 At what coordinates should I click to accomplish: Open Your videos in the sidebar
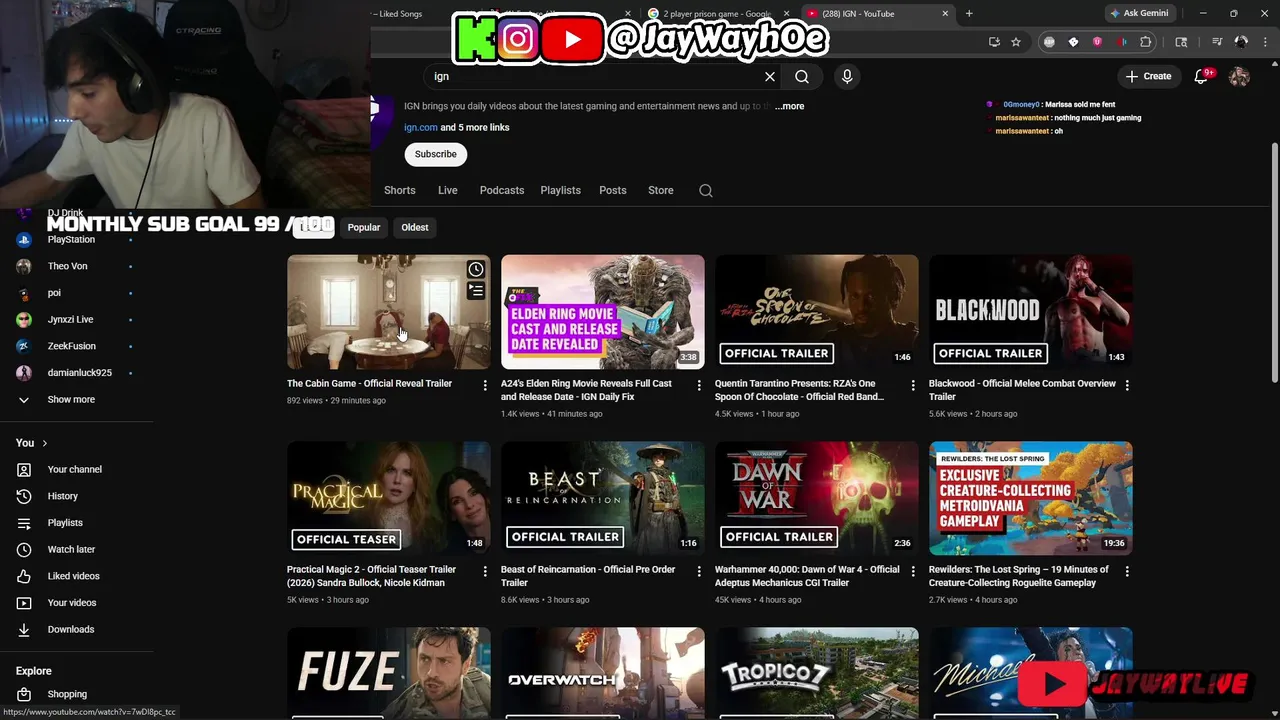point(72,603)
